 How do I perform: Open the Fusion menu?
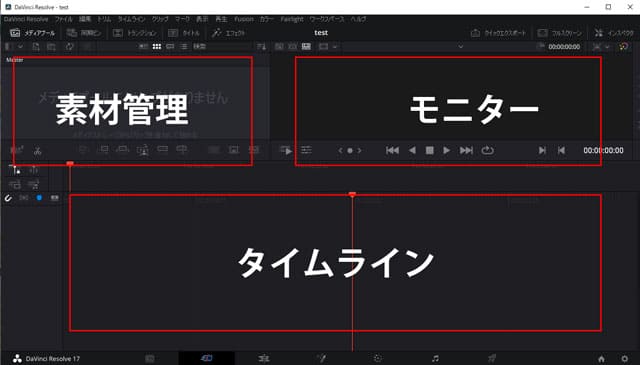[244, 19]
